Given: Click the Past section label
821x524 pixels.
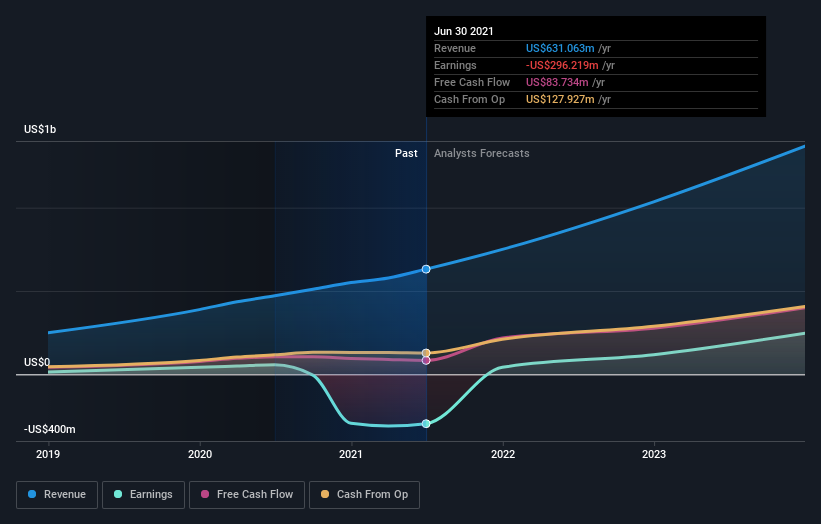Looking at the screenshot, I should click(x=406, y=153).
